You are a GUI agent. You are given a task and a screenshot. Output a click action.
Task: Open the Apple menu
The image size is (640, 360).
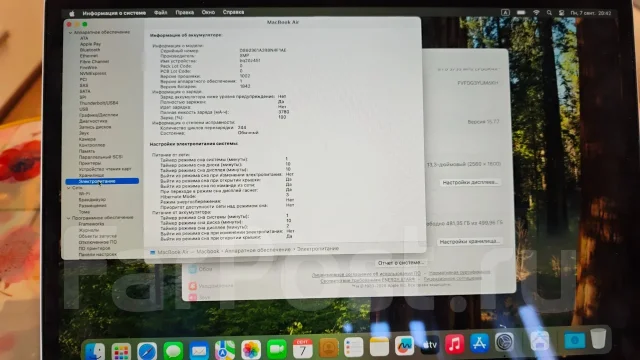click(x=72, y=13)
